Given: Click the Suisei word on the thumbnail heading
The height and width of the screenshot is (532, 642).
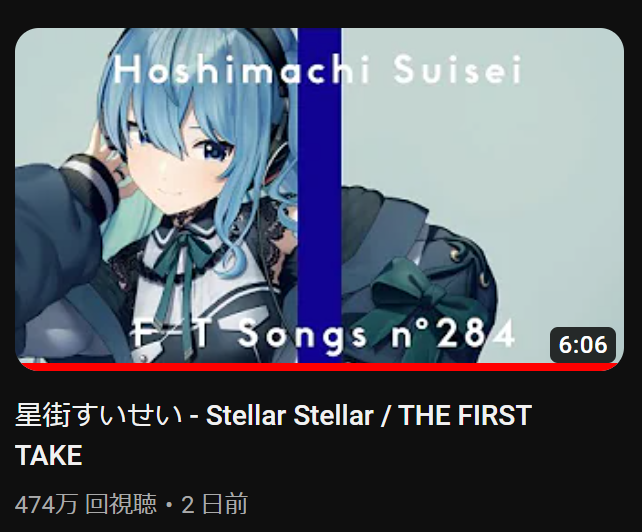Looking at the screenshot, I should click(457, 69).
